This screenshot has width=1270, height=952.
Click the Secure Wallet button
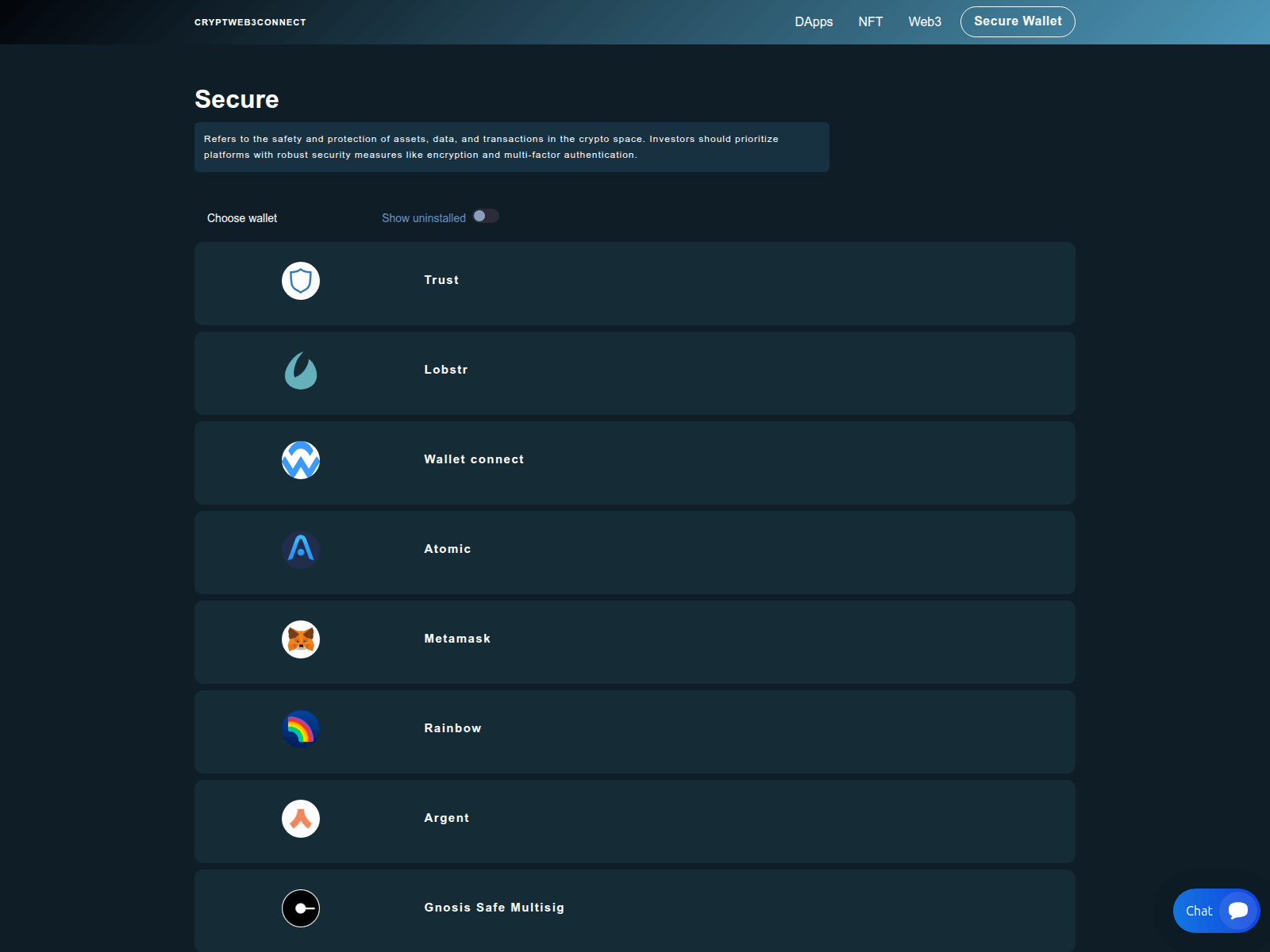tap(1018, 21)
